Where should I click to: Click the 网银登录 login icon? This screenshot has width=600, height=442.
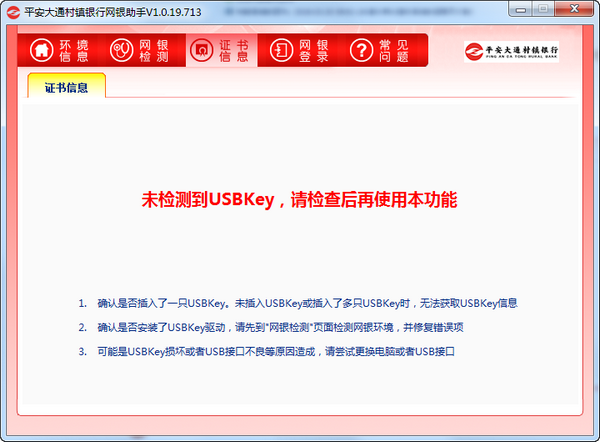281,50
